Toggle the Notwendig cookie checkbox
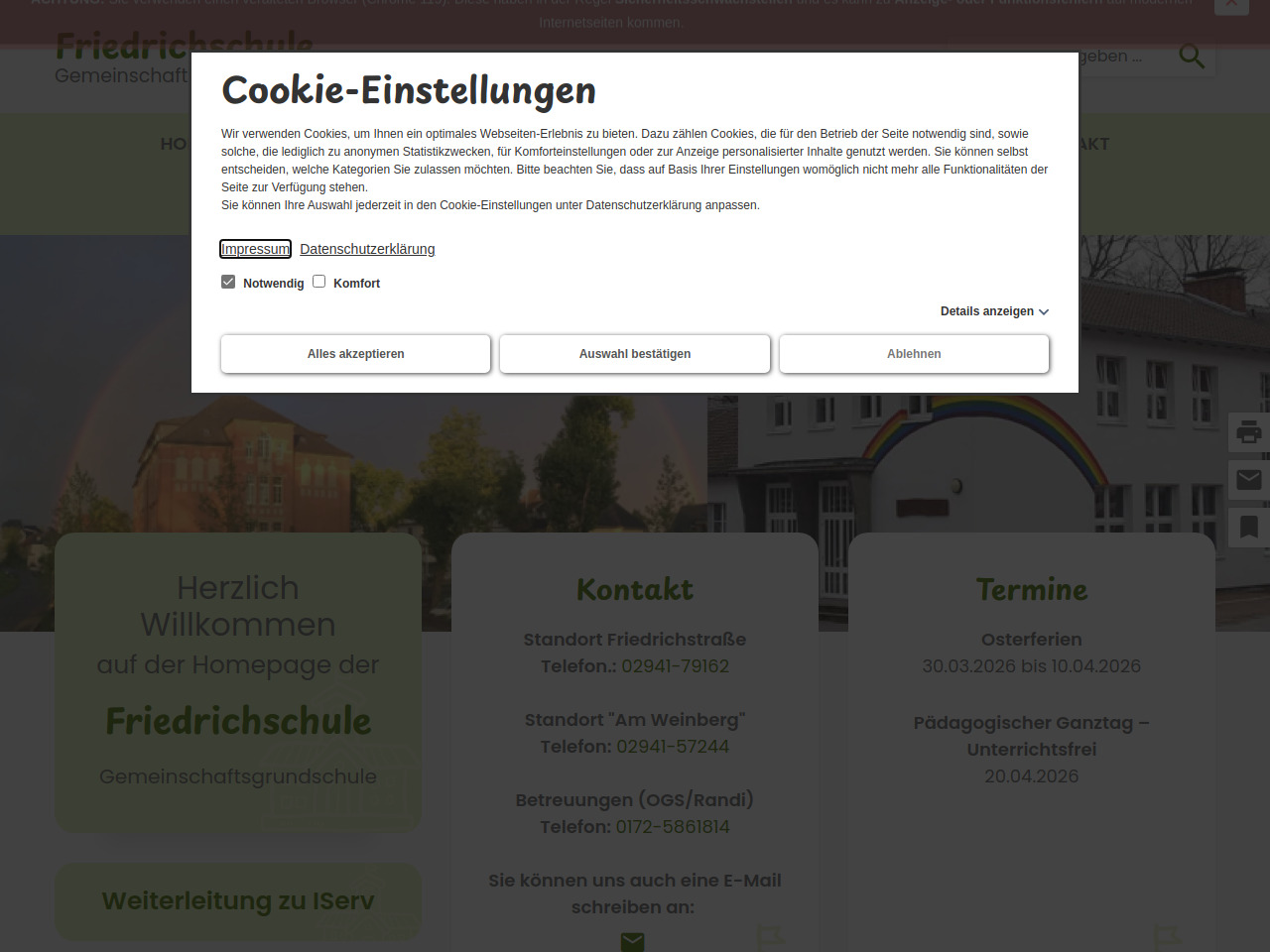1270x952 pixels. [228, 282]
